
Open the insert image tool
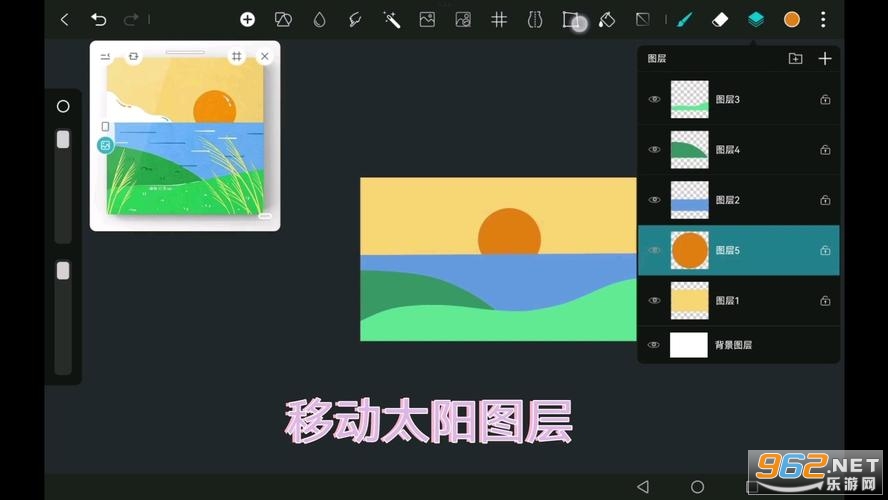pos(427,20)
